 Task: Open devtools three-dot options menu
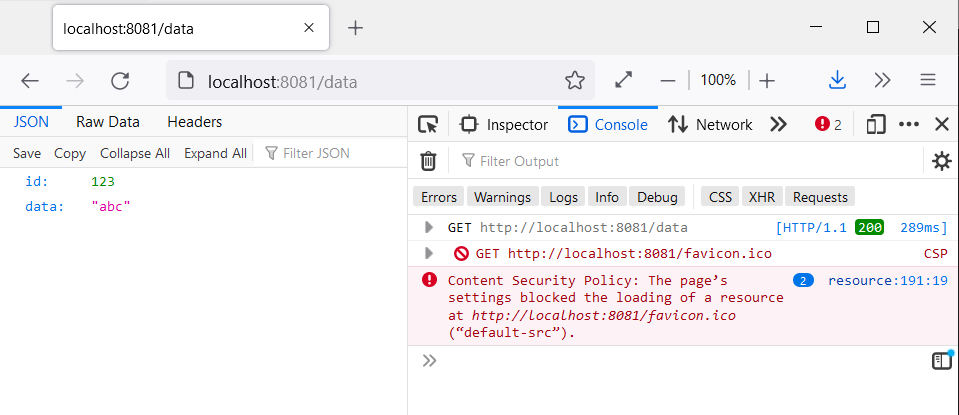(x=909, y=125)
